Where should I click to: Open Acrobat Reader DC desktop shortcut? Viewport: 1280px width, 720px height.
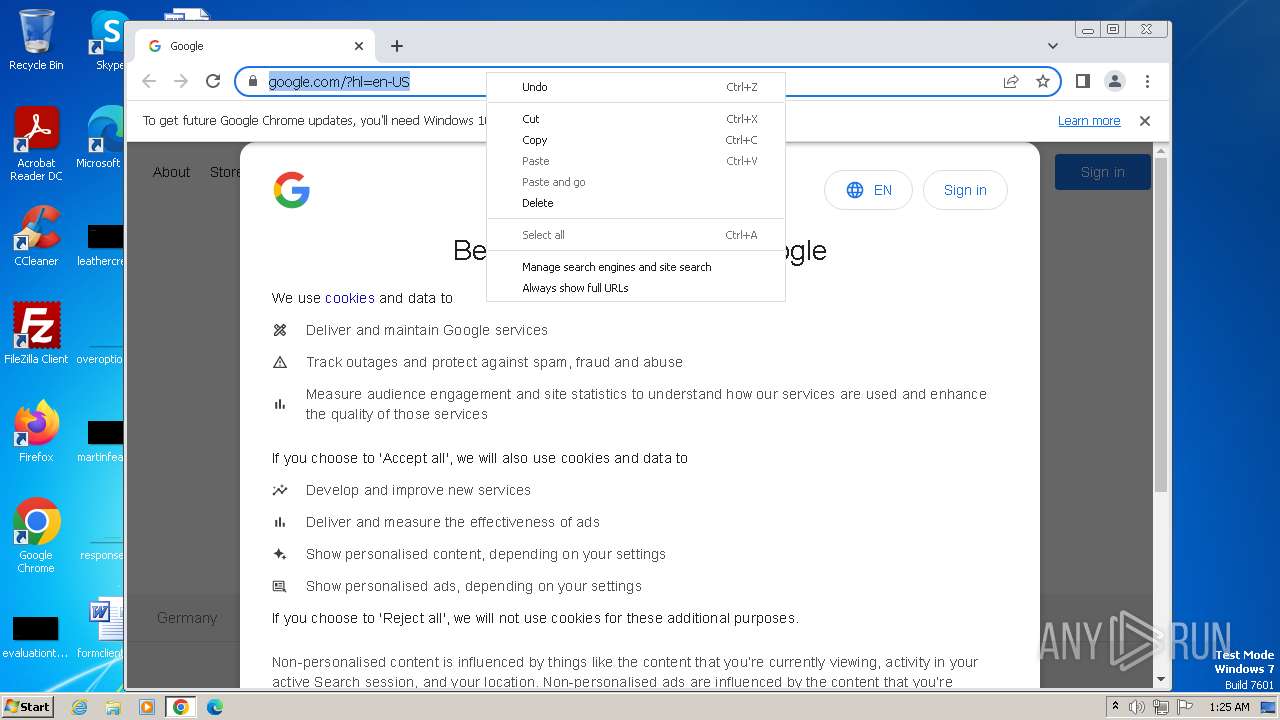pos(36,145)
